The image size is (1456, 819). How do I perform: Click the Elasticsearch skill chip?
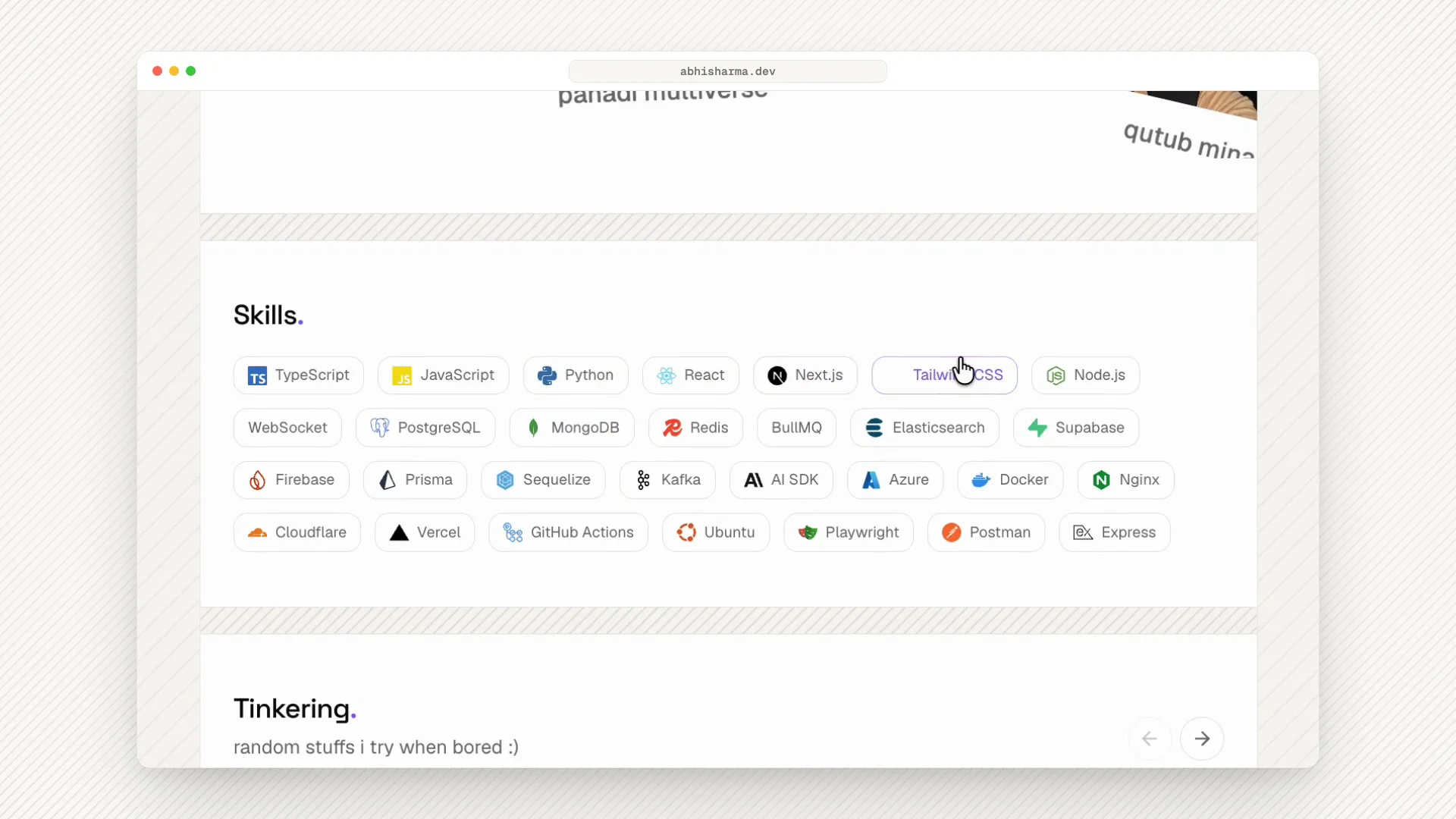(925, 428)
